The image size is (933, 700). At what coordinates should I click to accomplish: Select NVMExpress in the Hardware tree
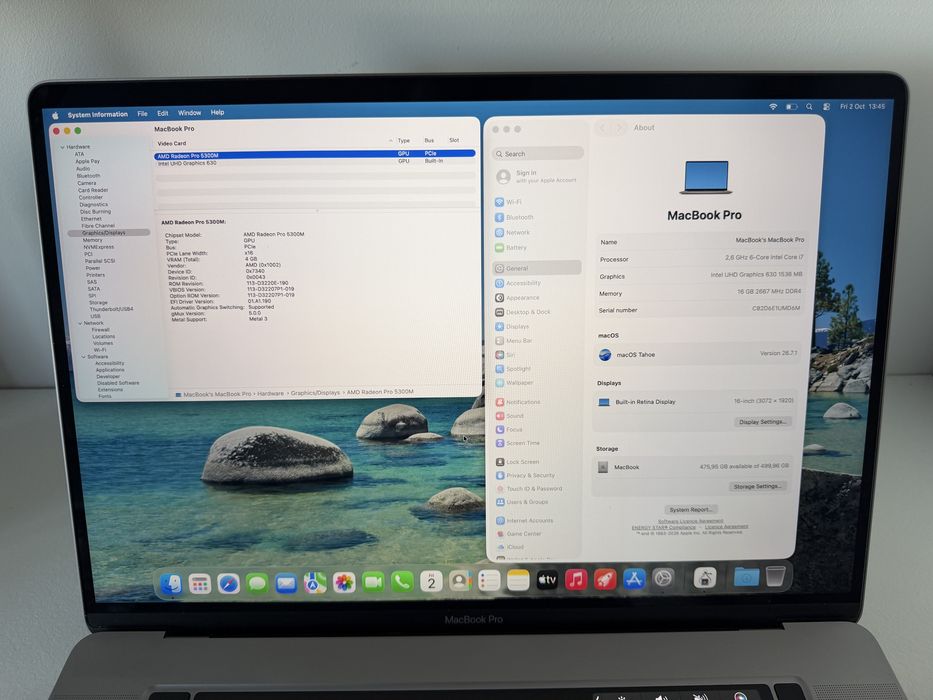(98, 247)
